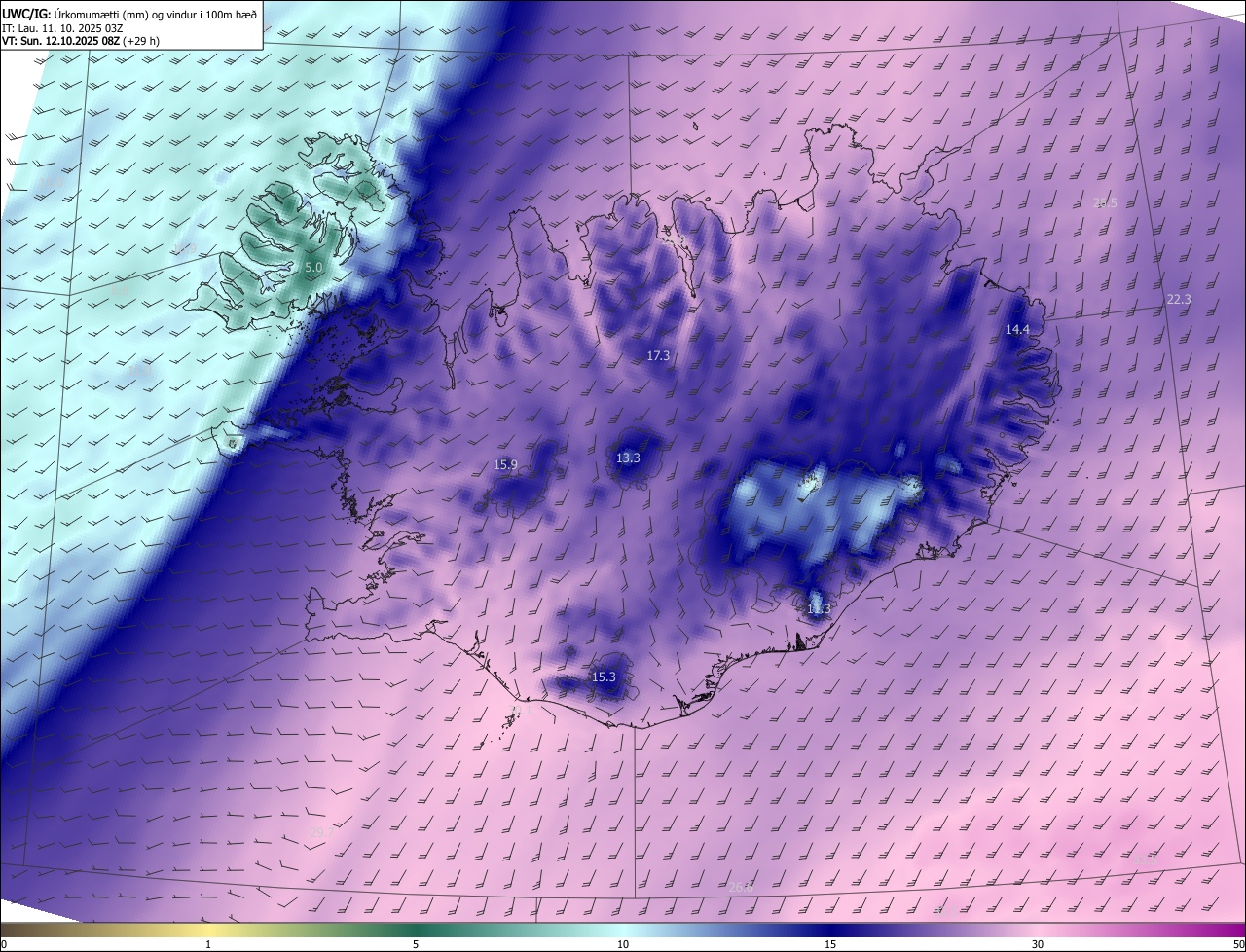Click the faint 26.5 value label in the northeast
Viewport: 1246px width, 952px height.
[x=1105, y=203]
